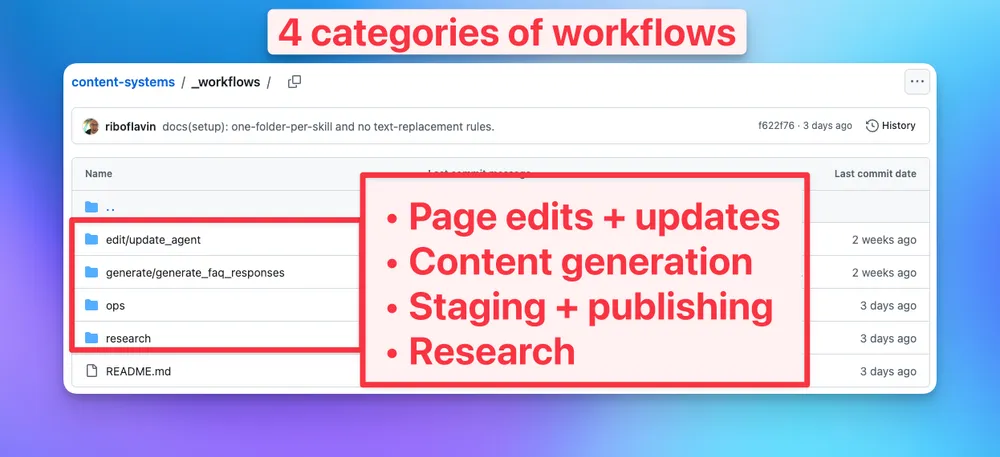Image resolution: width=1000 pixels, height=457 pixels.
Task: Click the ops folder icon
Action: [x=91, y=305]
